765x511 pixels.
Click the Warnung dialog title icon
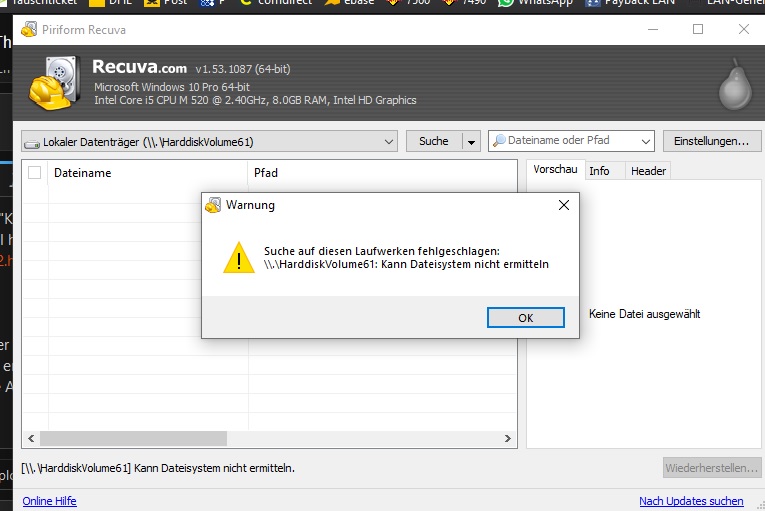213,205
